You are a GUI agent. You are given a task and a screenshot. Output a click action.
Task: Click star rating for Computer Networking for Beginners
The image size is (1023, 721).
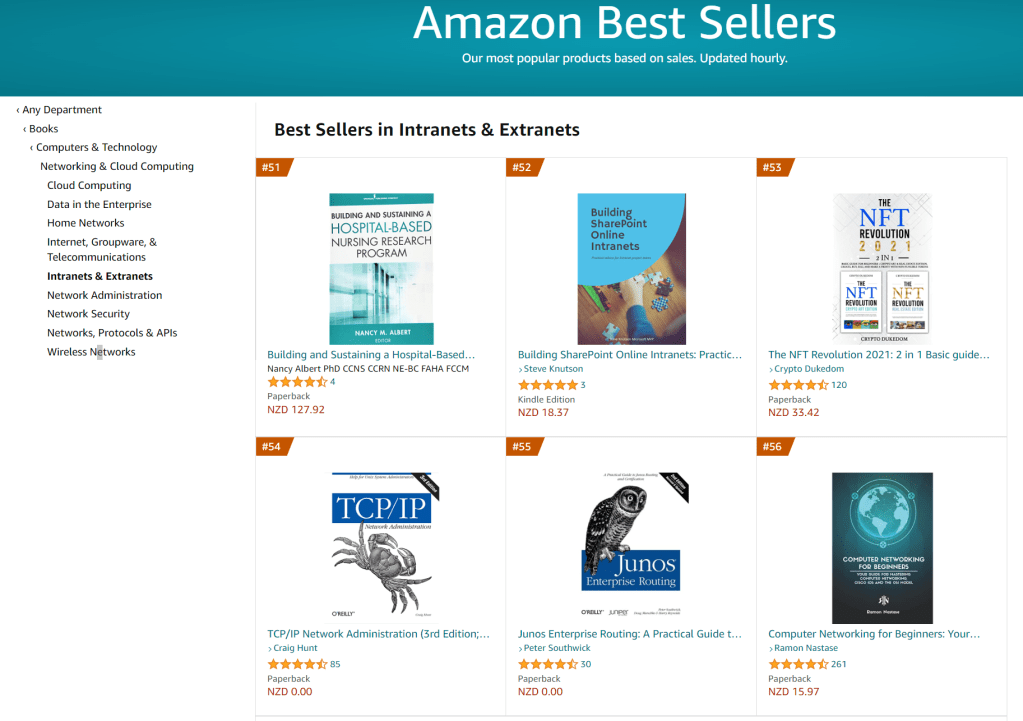(798, 664)
